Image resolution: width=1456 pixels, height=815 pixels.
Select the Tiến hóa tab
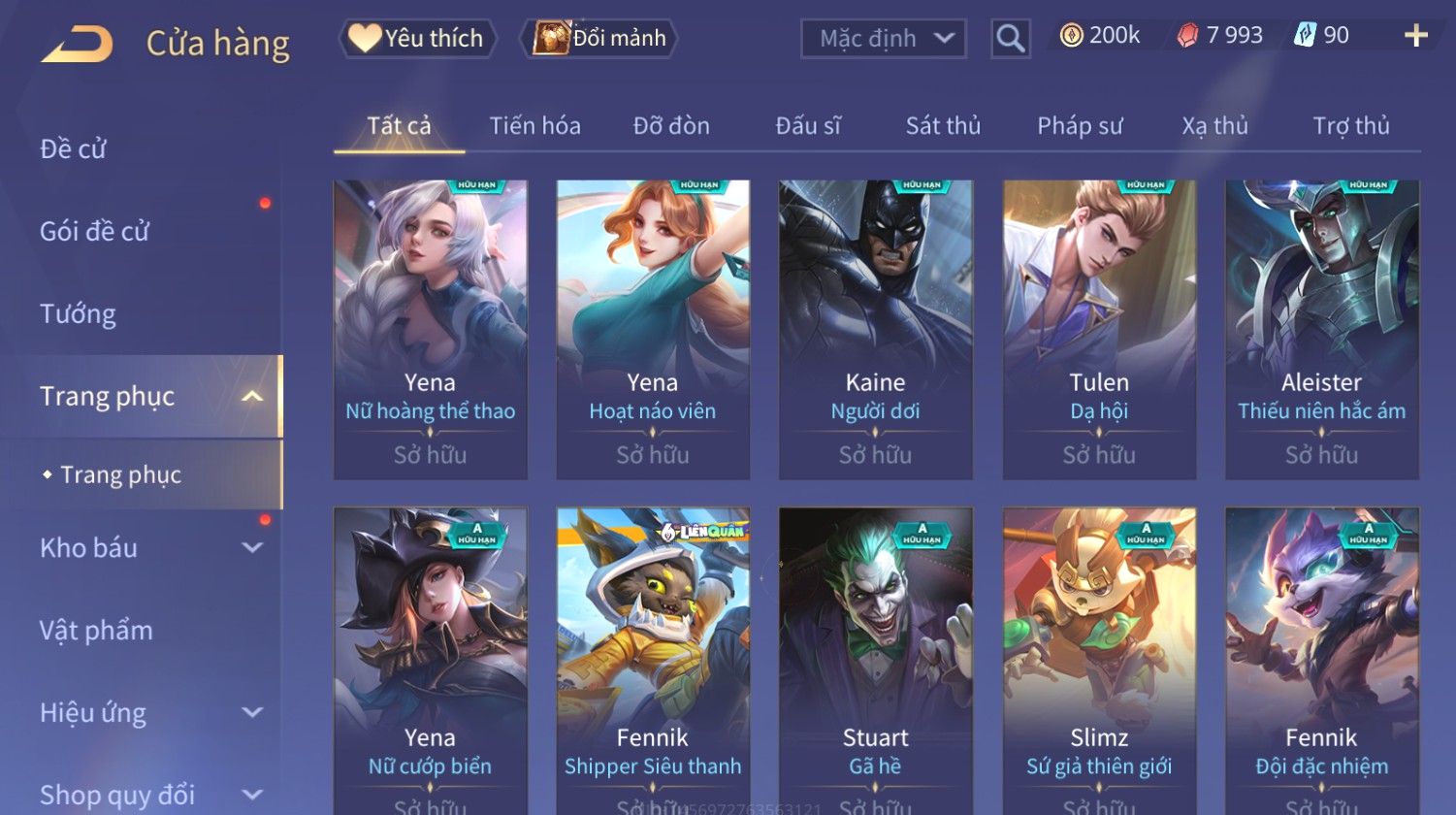[534, 126]
